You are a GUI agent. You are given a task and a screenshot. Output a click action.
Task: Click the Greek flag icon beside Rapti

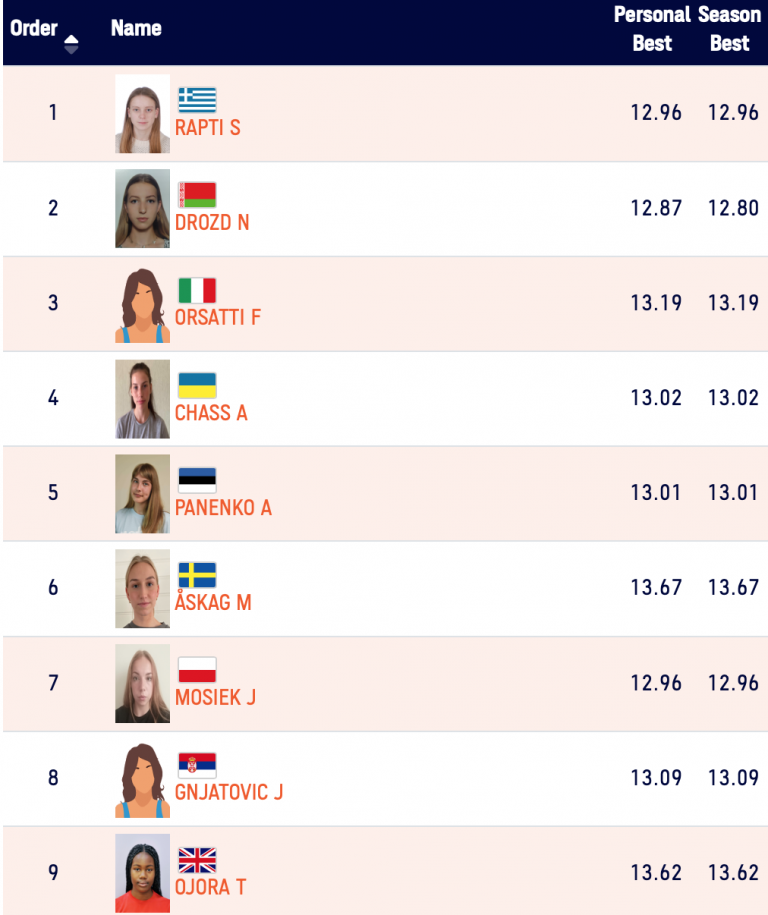(x=197, y=100)
